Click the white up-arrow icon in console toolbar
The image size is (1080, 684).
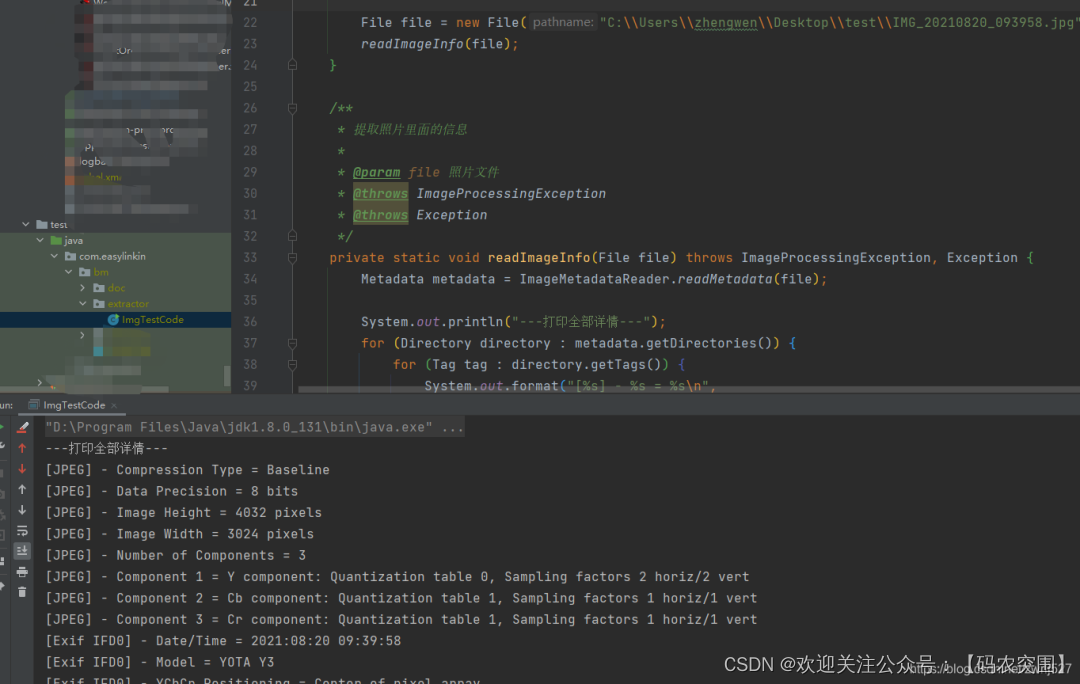pos(22,490)
